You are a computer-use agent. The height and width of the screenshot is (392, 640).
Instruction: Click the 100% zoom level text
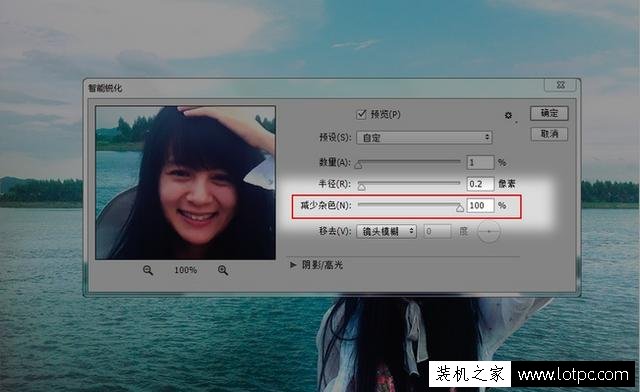tap(185, 270)
